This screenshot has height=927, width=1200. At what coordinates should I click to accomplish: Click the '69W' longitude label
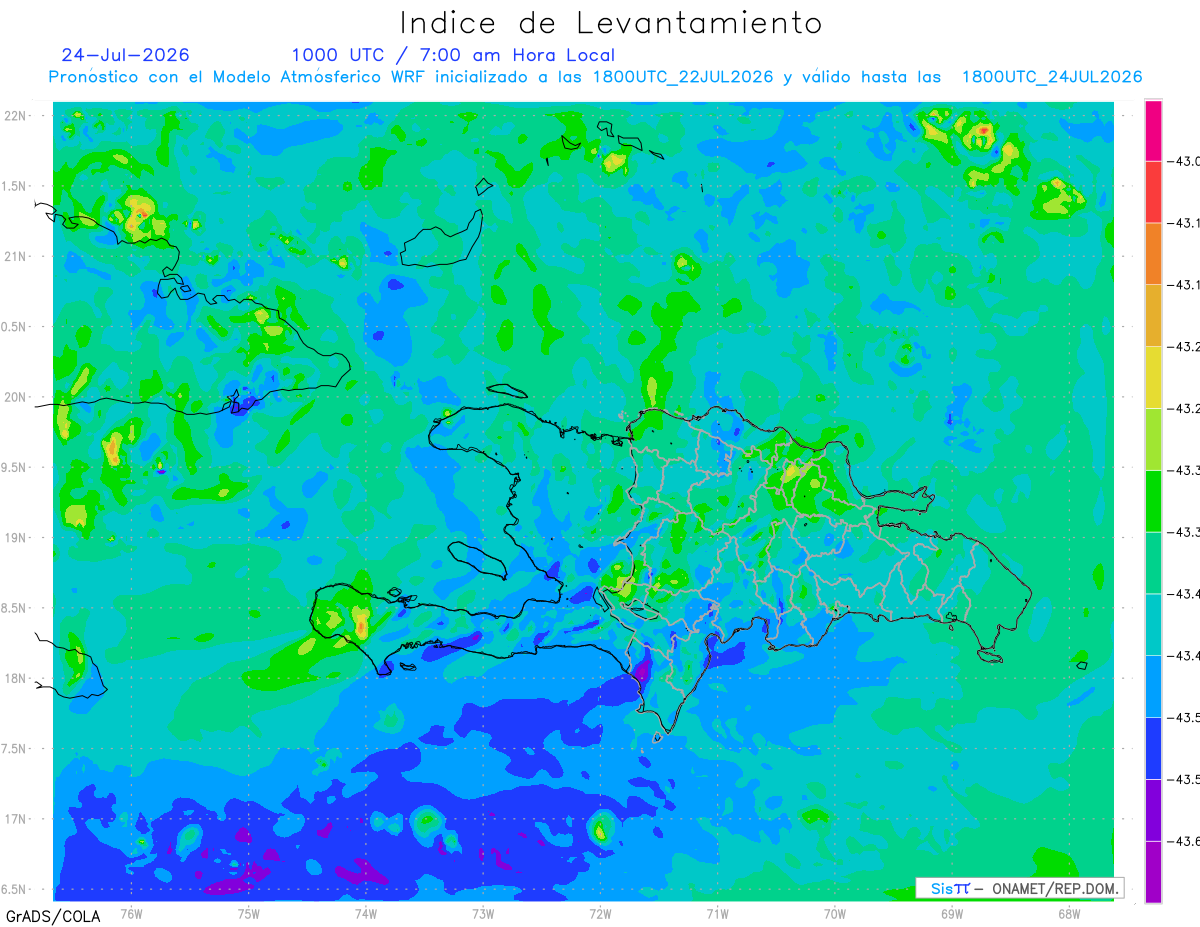[x=952, y=913]
